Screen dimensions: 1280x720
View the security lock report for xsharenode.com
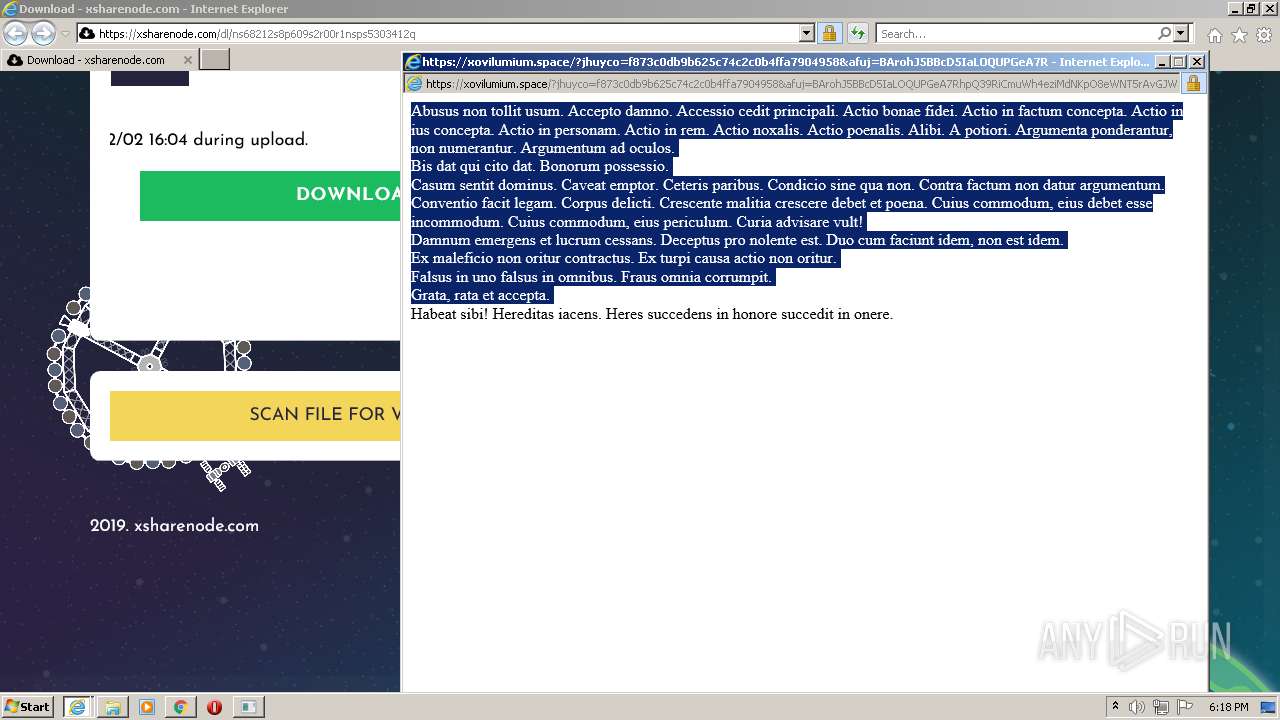point(829,34)
